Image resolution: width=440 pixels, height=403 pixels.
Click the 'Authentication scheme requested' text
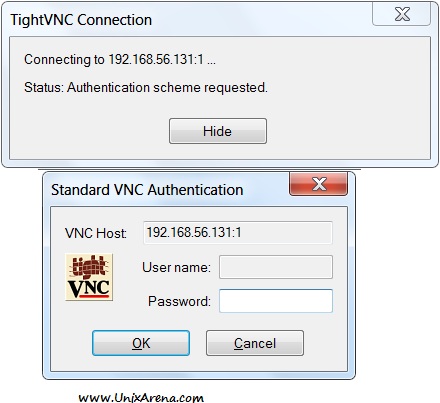pos(167,88)
